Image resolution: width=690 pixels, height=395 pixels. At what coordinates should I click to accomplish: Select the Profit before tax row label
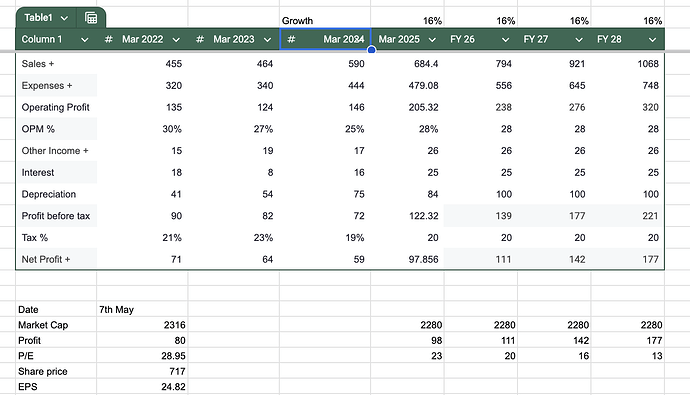(x=56, y=216)
